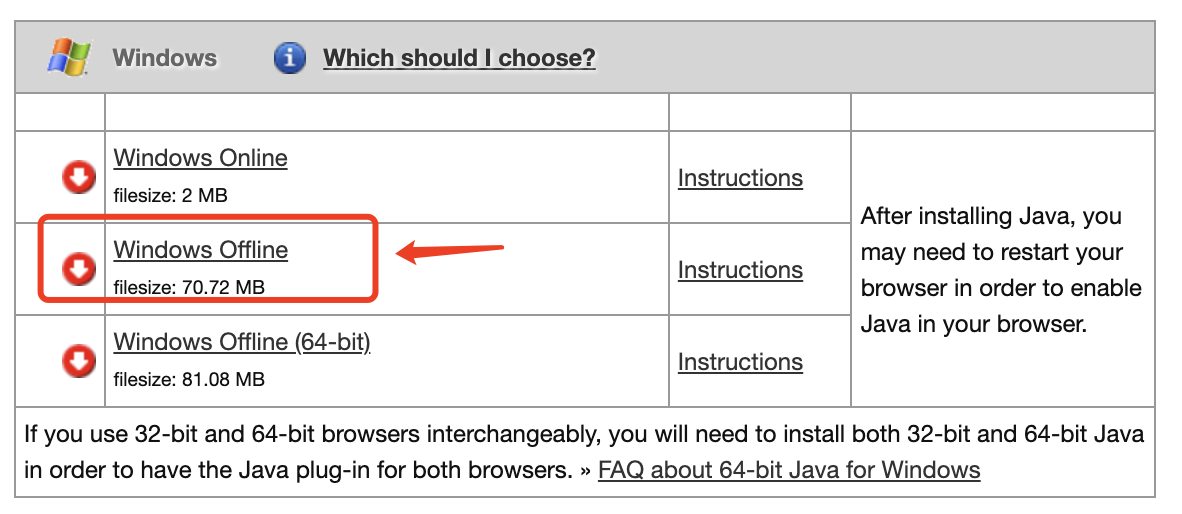Open the "Which should I choose?" link
Screen dimensions: 1182x514
pos(459,58)
